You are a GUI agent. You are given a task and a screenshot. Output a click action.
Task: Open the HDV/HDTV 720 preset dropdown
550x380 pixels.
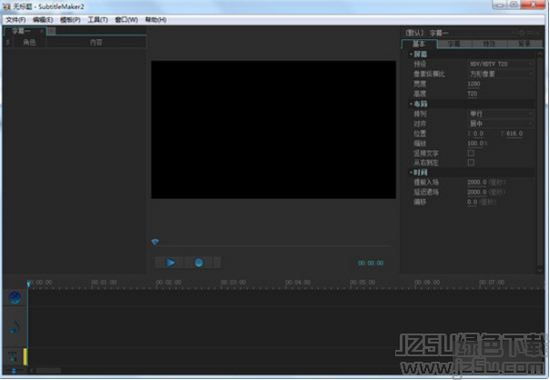[x=501, y=64]
